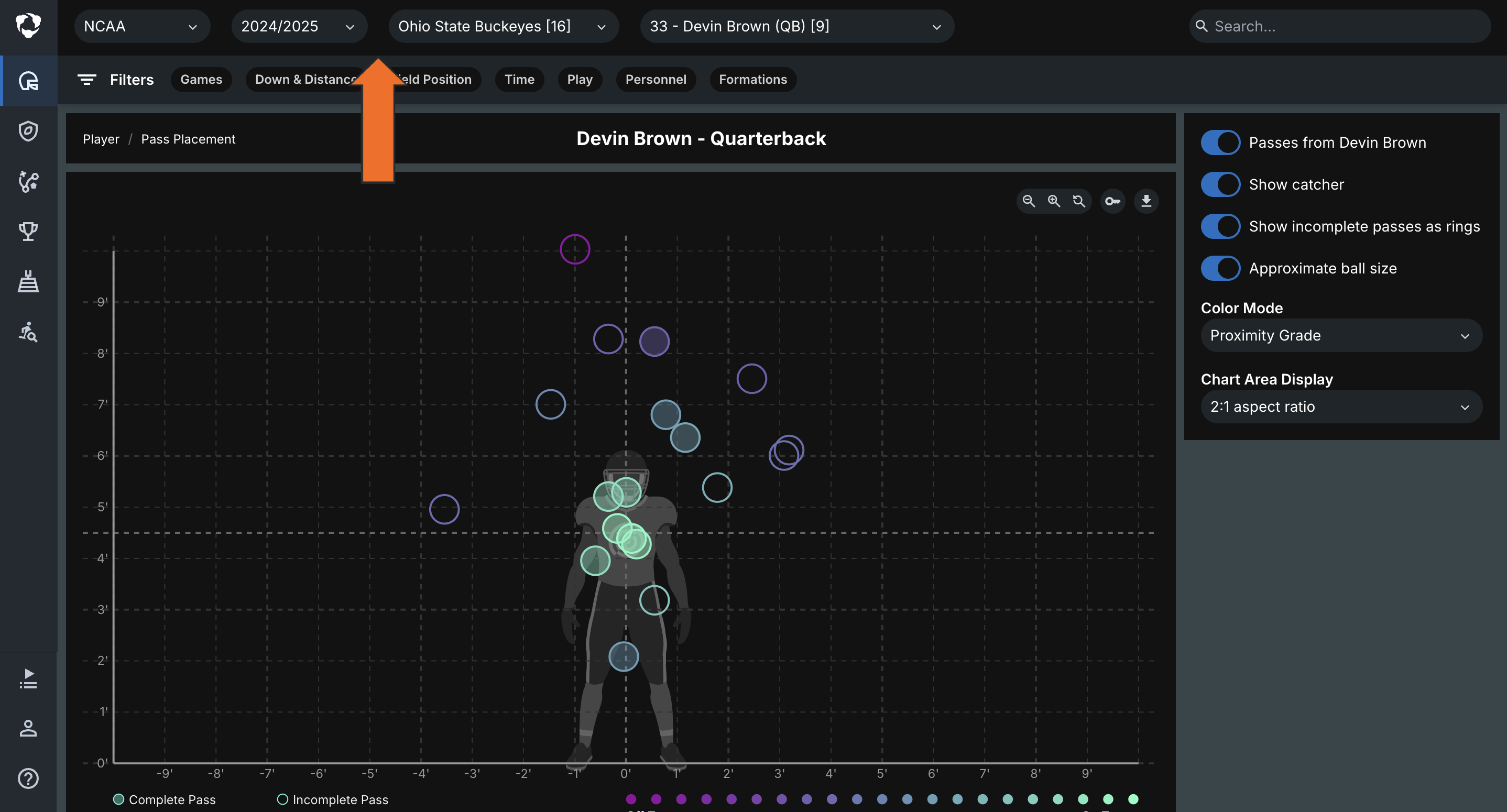Click the Filters icon with lines
Image resolution: width=1507 pixels, height=812 pixels.
pos(86,80)
